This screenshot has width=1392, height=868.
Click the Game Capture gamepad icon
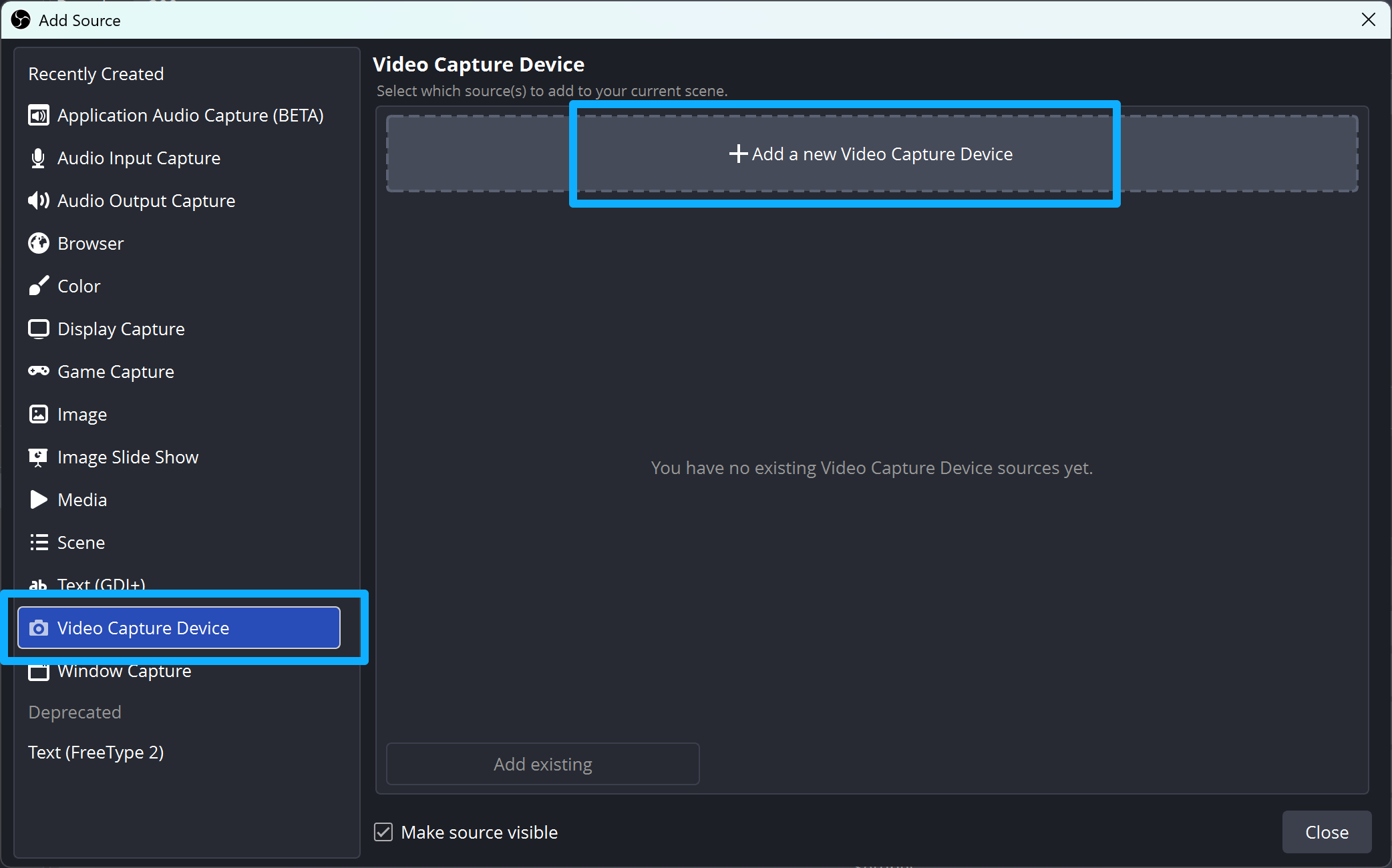(x=39, y=371)
